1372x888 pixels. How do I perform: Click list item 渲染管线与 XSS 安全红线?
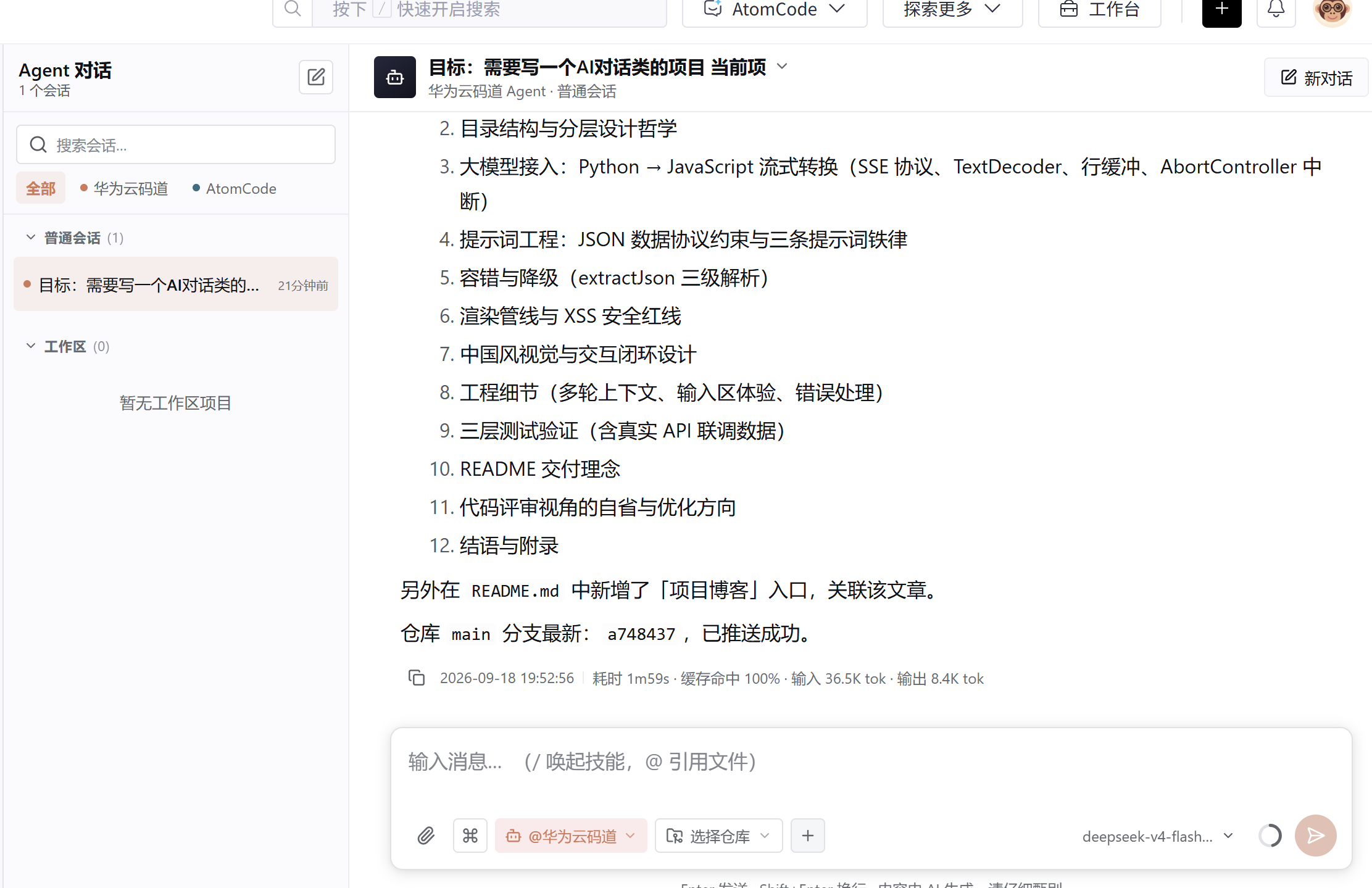point(570,316)
